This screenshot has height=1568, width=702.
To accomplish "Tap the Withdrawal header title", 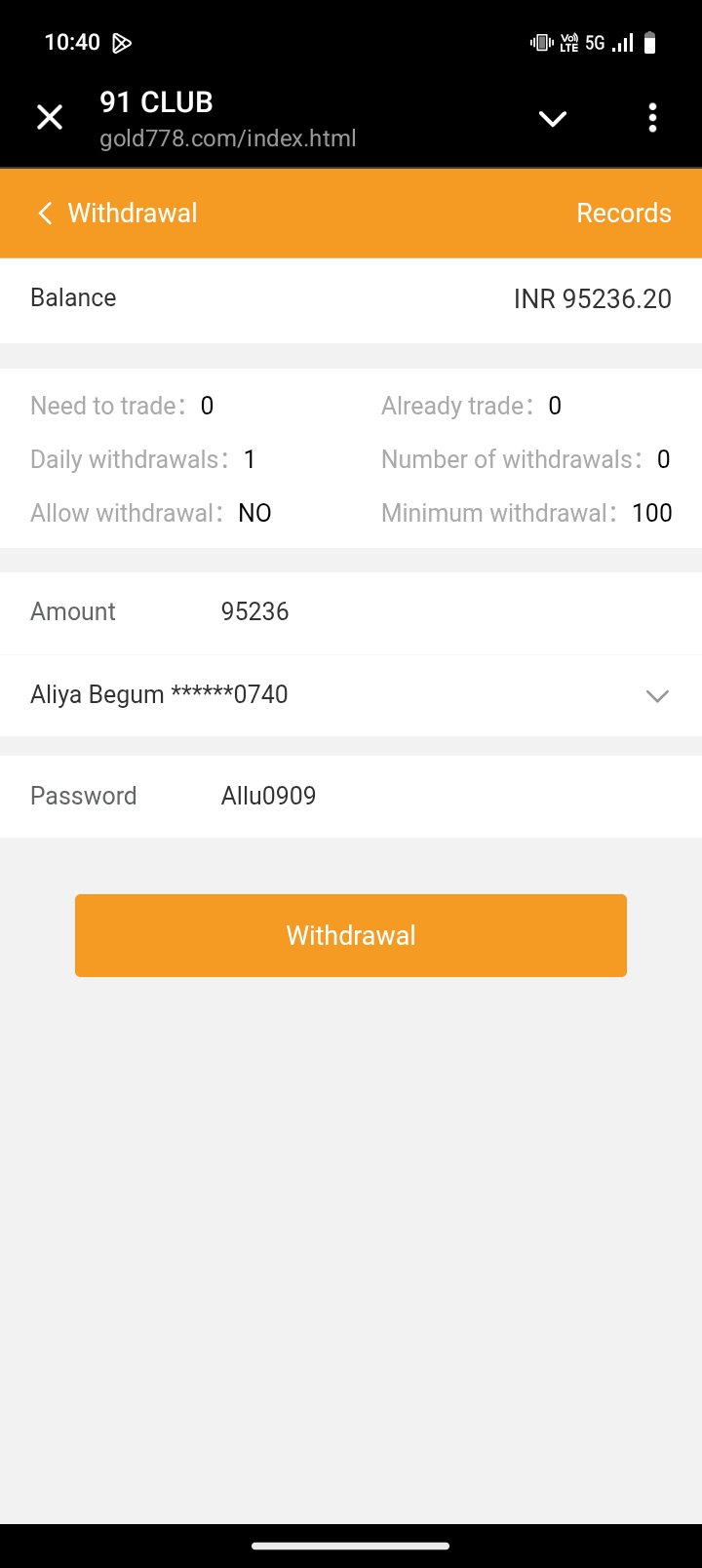I will point(133,213).
